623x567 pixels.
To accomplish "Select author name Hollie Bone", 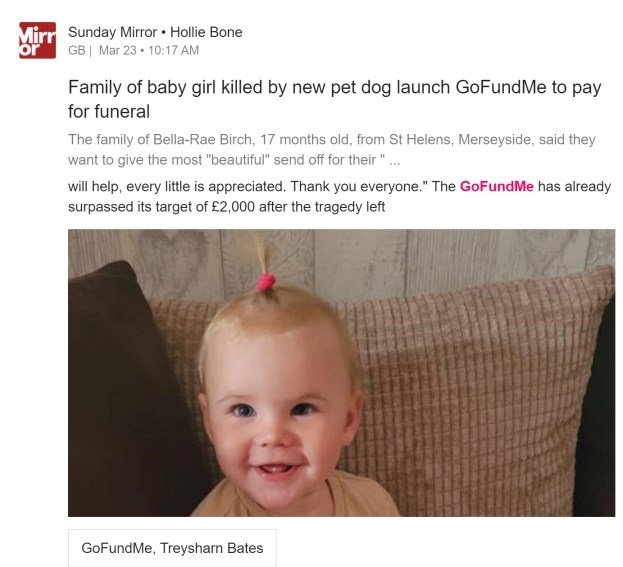I will (206, 32).
